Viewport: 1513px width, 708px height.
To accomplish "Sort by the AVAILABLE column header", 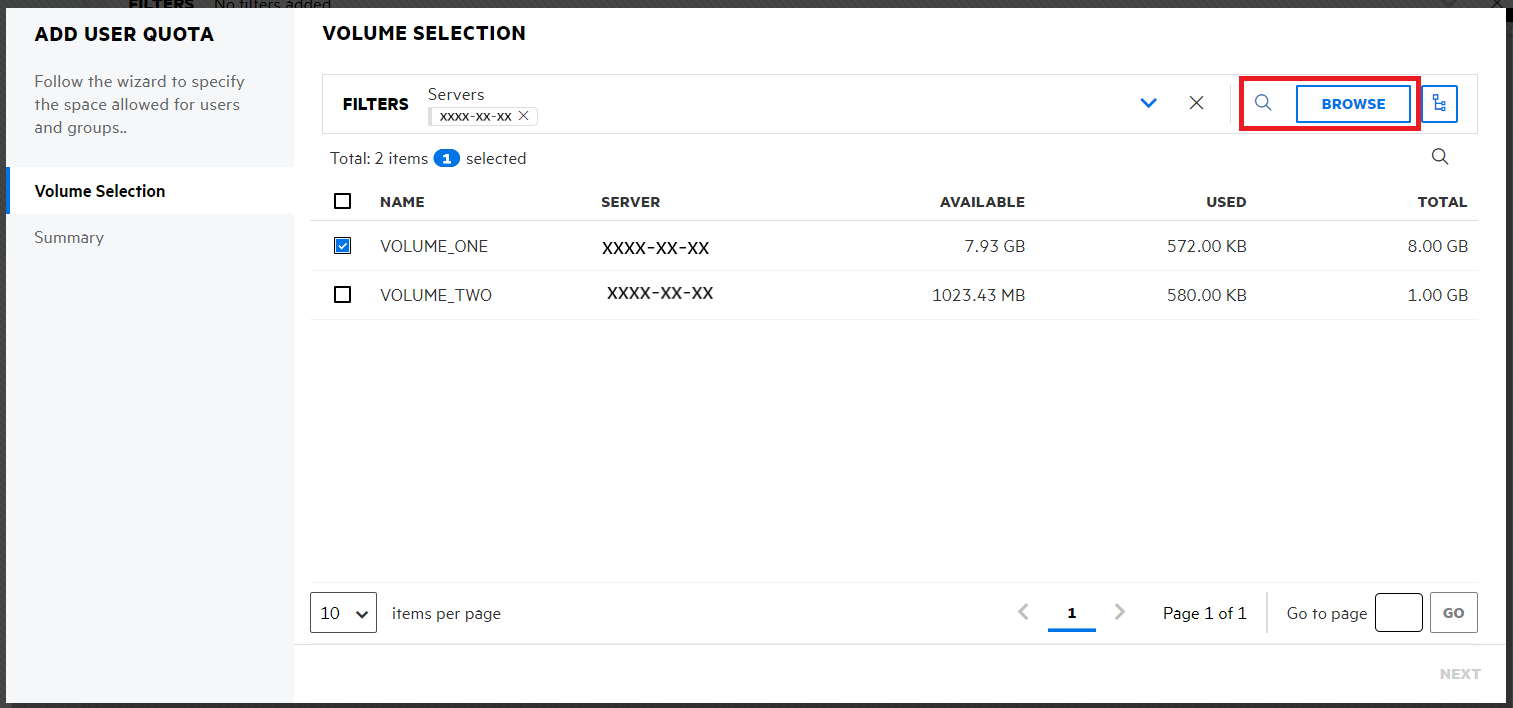I will pos(981,202).
